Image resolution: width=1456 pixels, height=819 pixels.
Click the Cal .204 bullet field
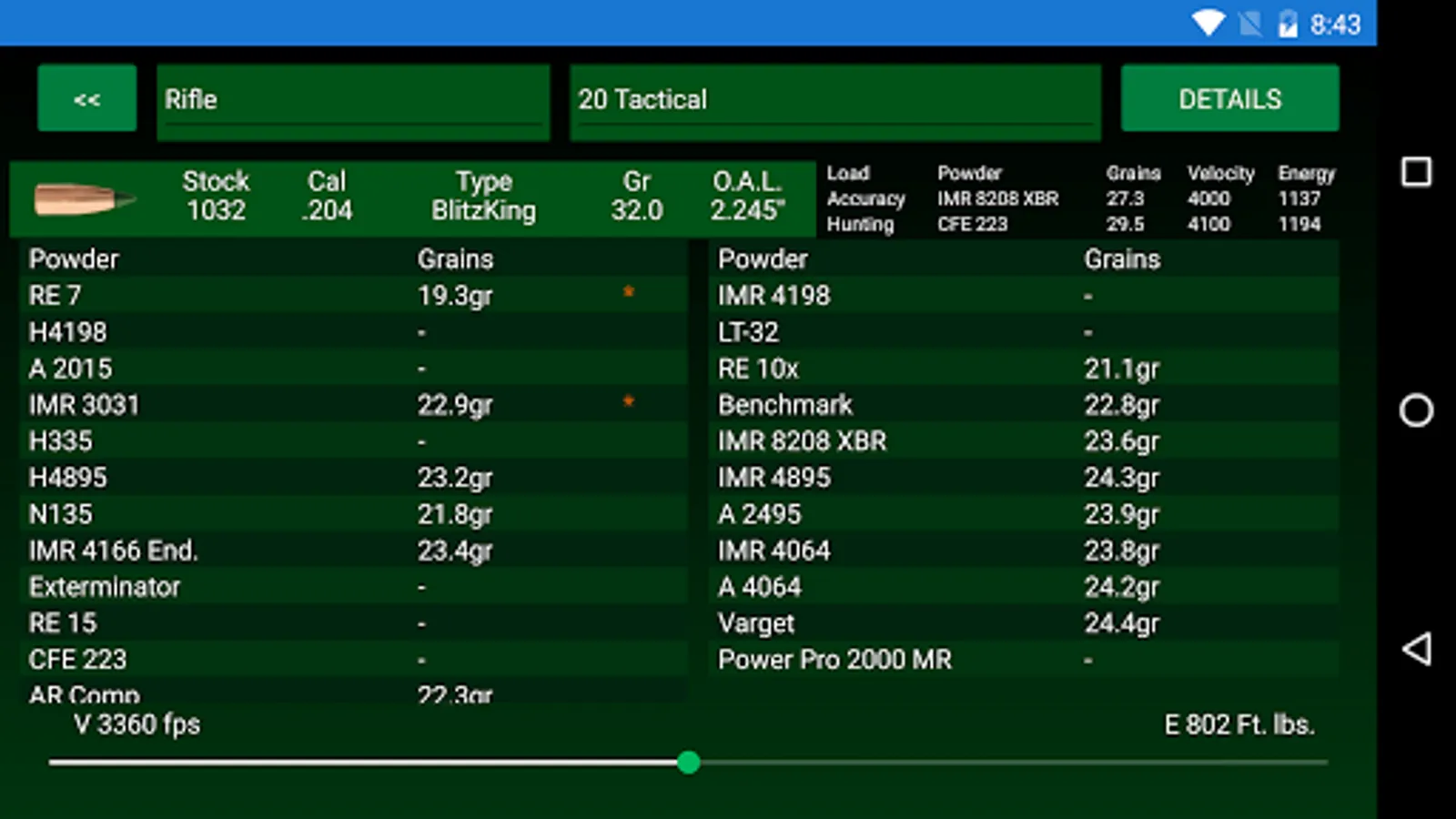tap(327, 196)
